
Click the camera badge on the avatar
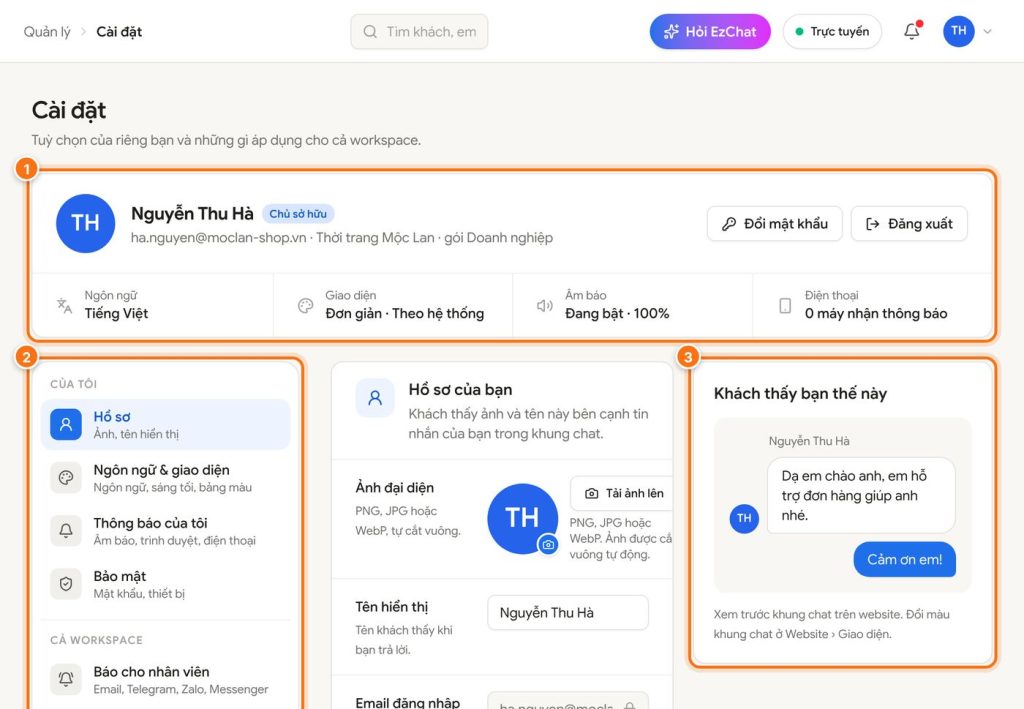pyautogui.click(x=548, y=544)
